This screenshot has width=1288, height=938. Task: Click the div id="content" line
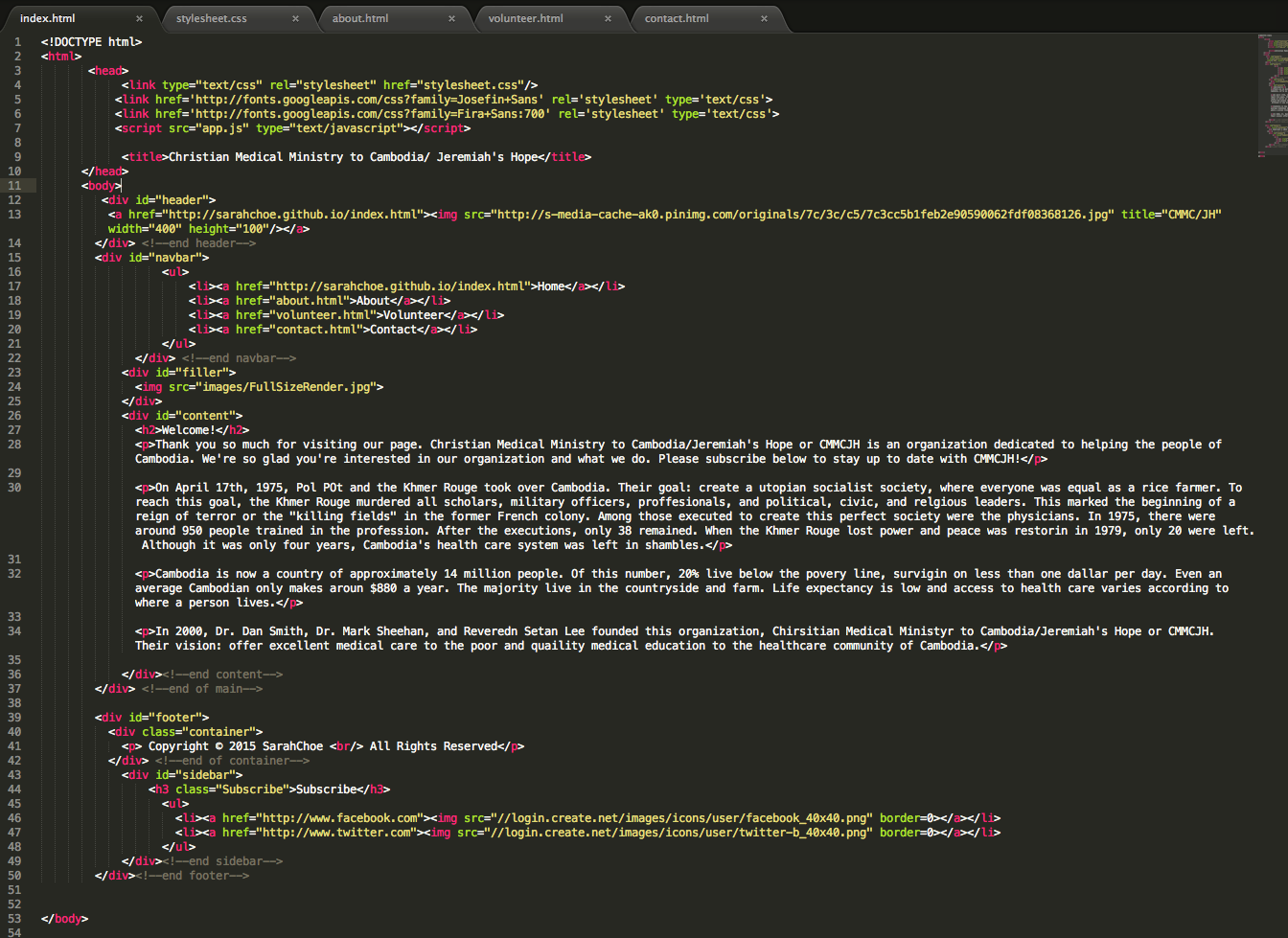click(182, 416)
